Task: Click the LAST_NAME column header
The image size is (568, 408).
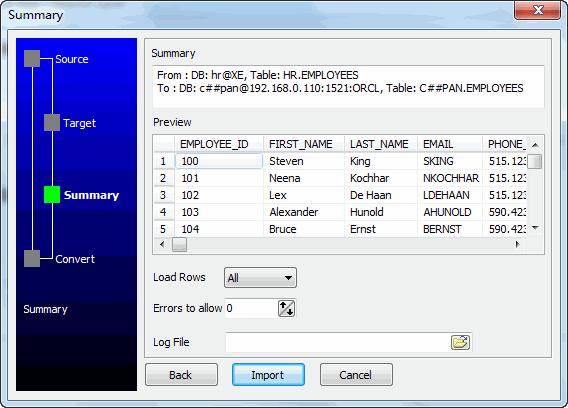Action: pyautogui.click(x=381, y=144)
